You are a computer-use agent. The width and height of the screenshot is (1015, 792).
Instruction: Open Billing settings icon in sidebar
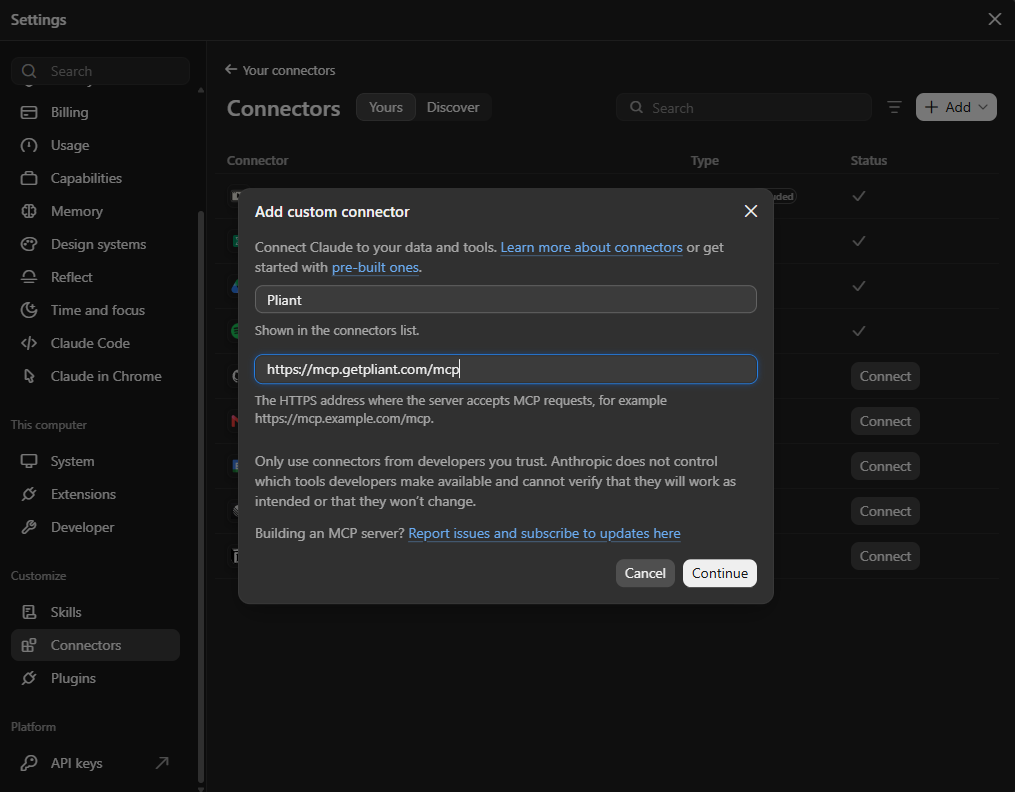[x=29, y=113]
